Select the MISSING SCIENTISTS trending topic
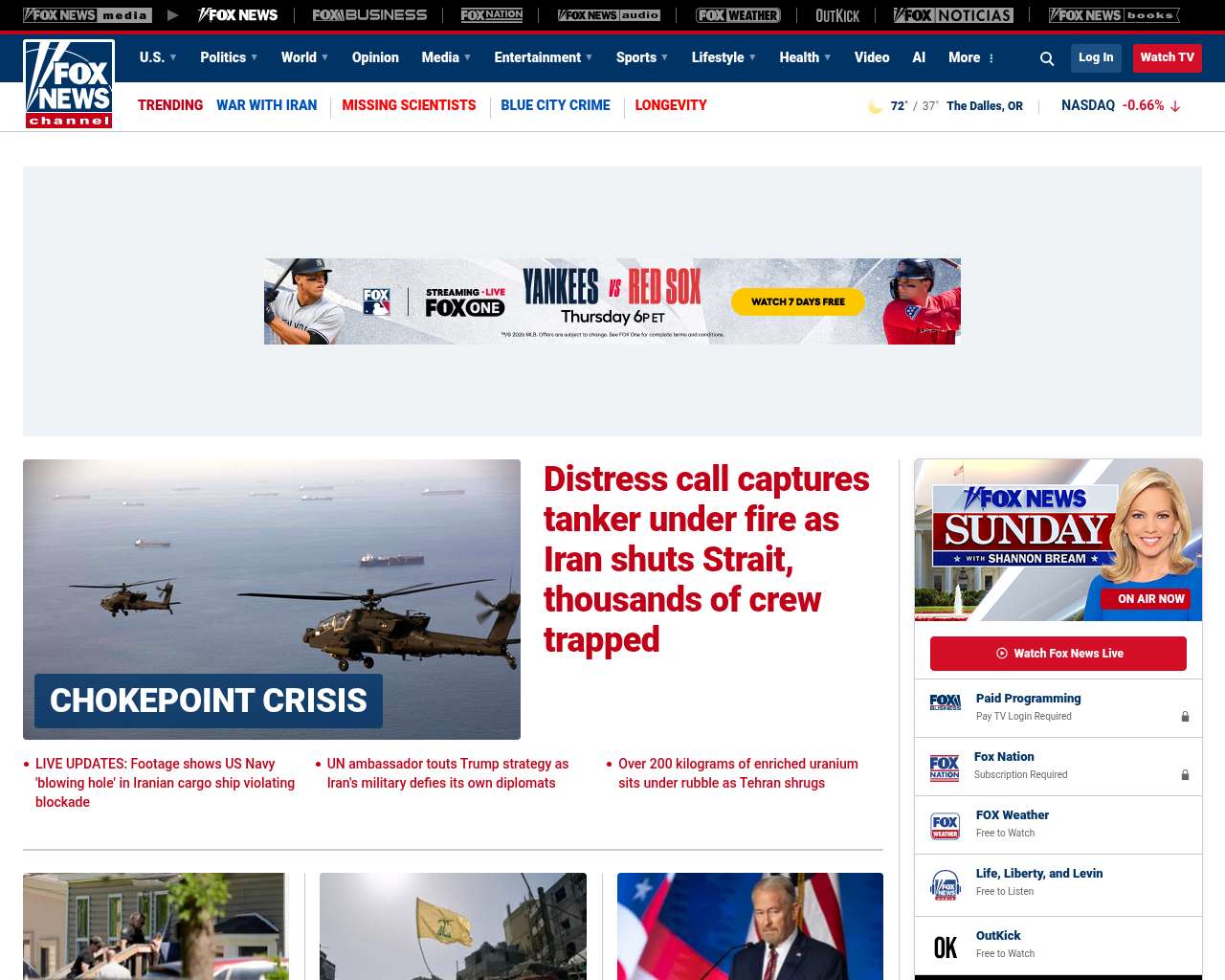 click(409, 105)
